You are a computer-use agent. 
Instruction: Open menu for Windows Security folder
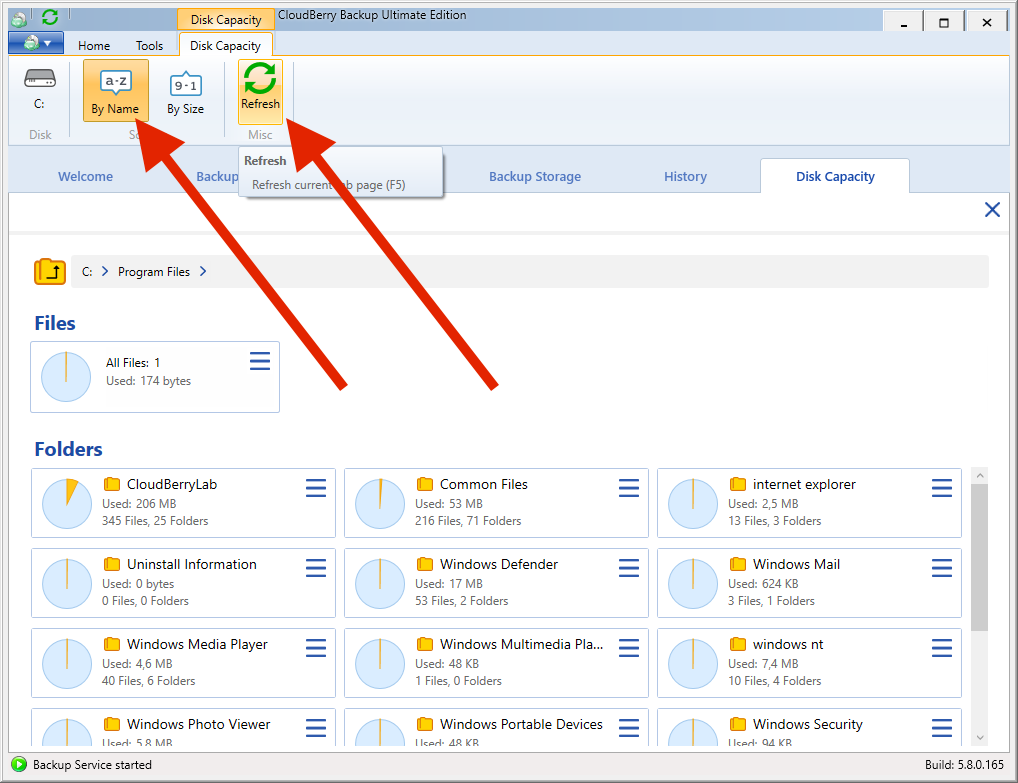point(941,727)
